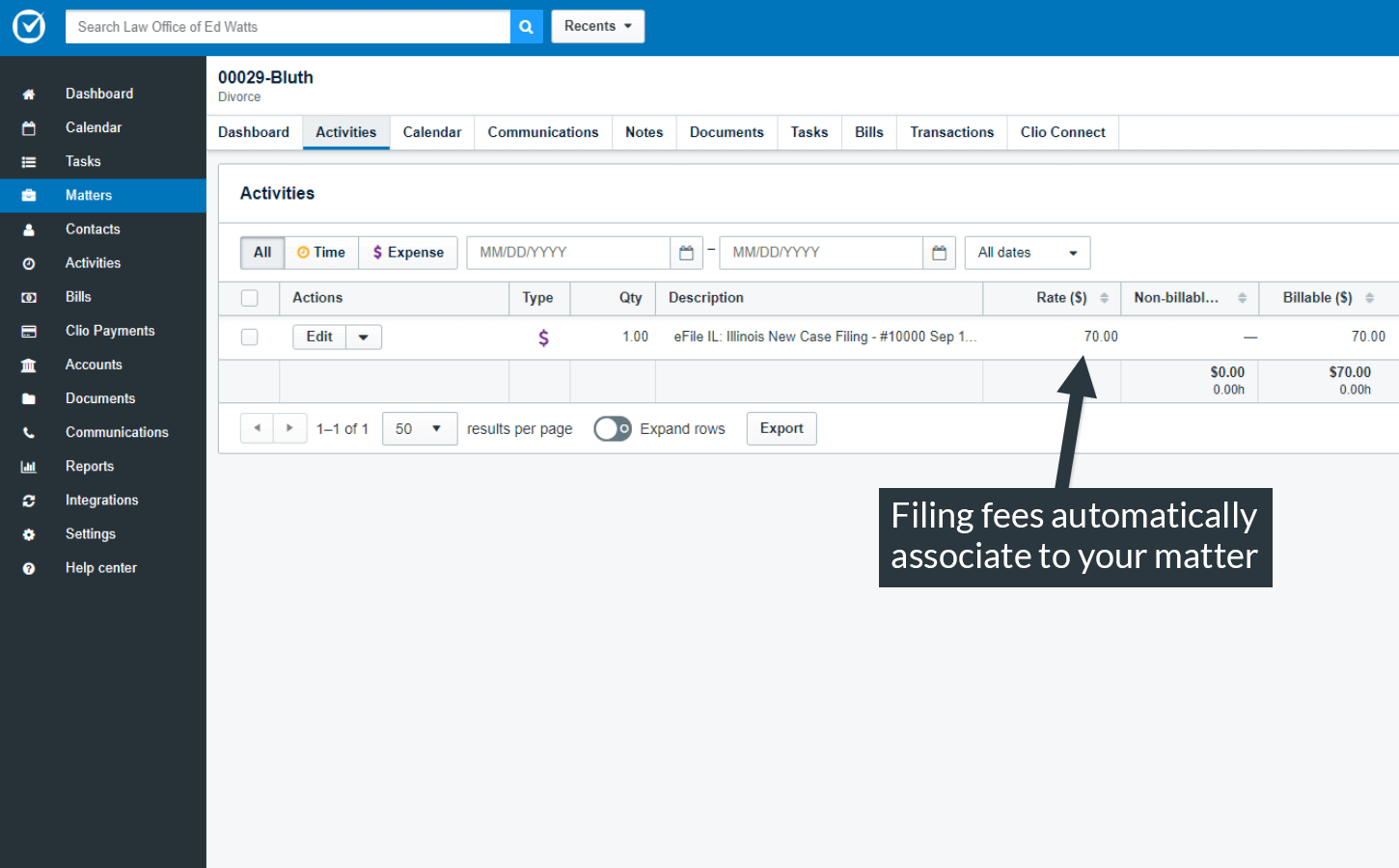Click the Settings gear icon in sidebar

[x=29, y=534]
